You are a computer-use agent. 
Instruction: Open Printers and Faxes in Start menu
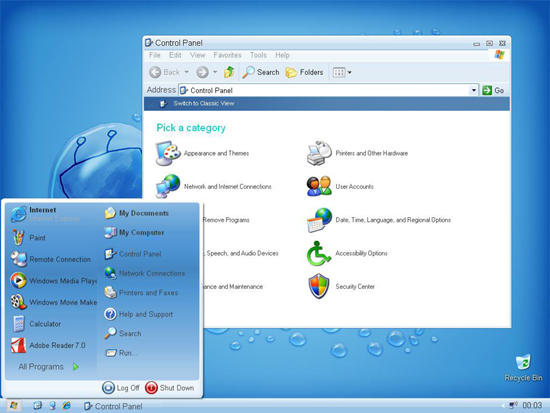tap(141, 292)
